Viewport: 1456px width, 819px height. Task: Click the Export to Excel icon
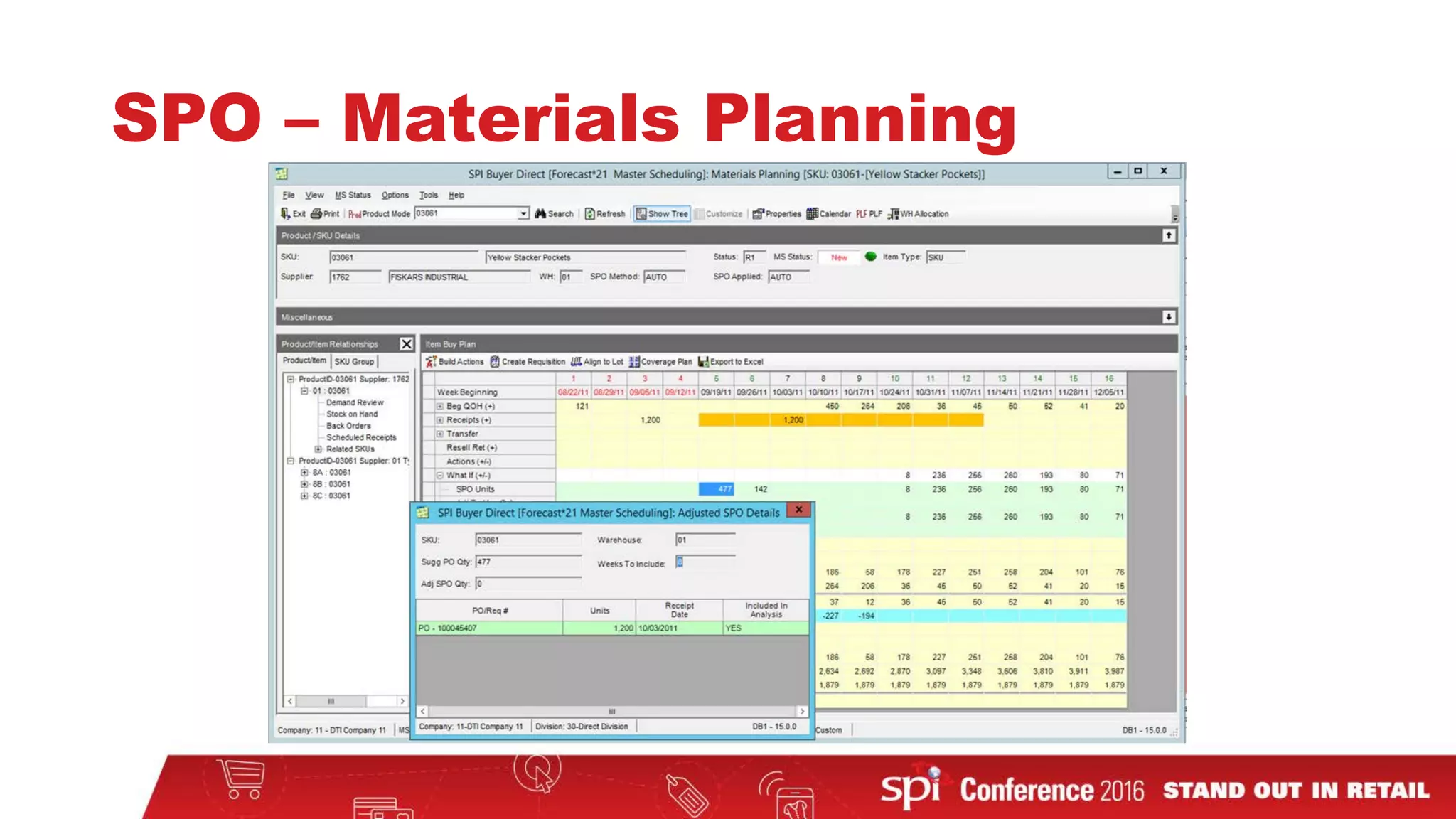(703, 362)
